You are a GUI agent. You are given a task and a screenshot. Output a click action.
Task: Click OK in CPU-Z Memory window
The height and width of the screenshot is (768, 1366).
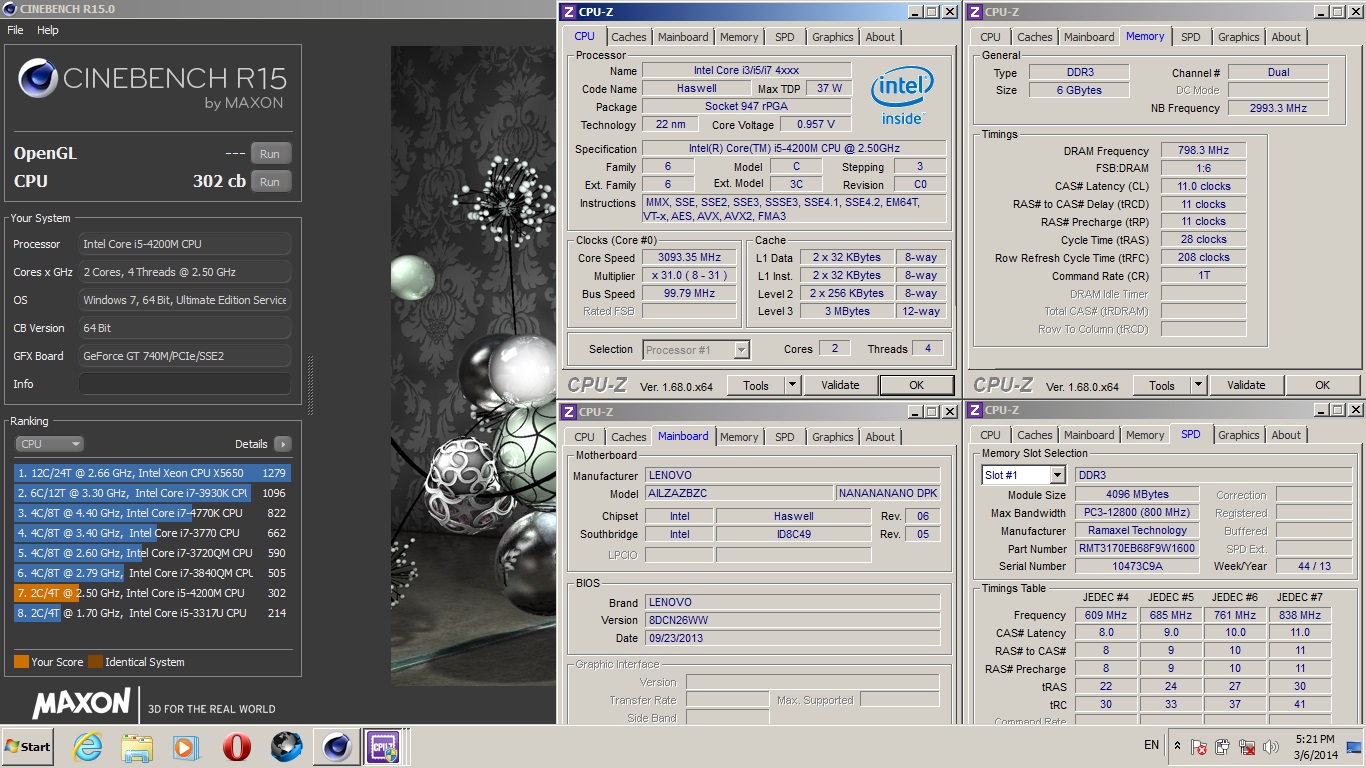click(1323, 385)
